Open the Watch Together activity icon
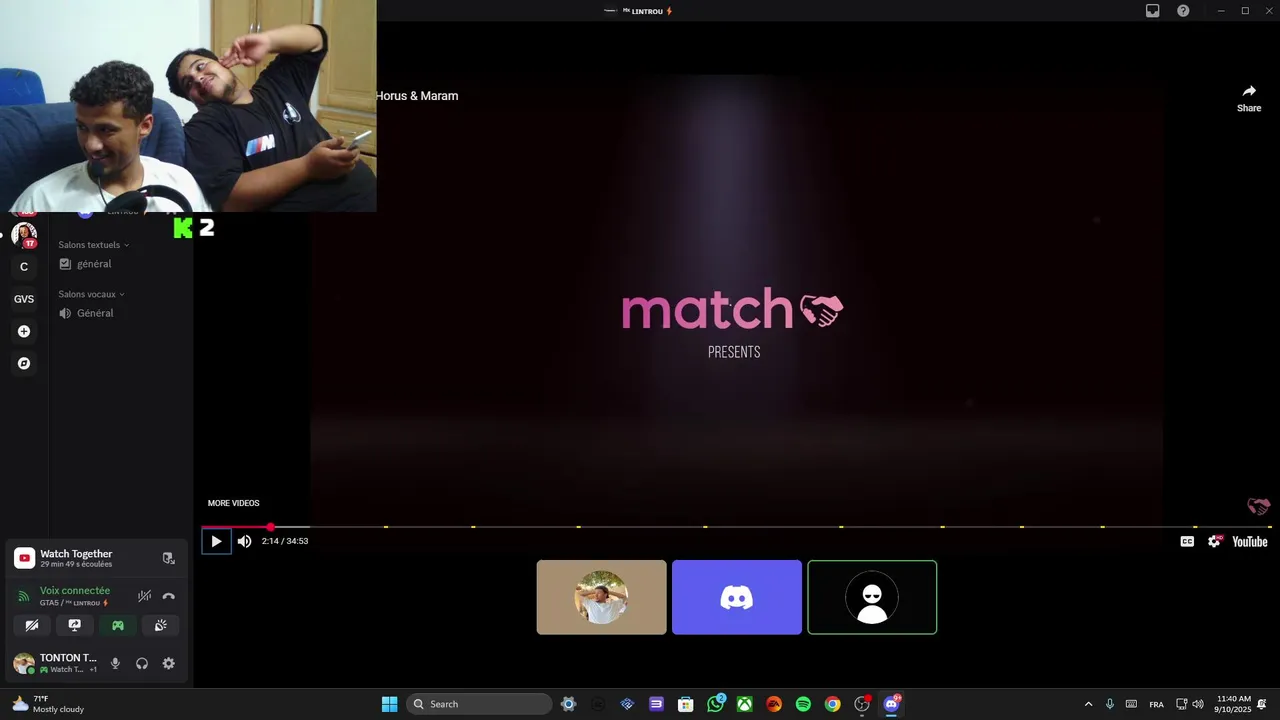Image resolution: width=1280 pixels, height=720 pixels. click(24, 558)
